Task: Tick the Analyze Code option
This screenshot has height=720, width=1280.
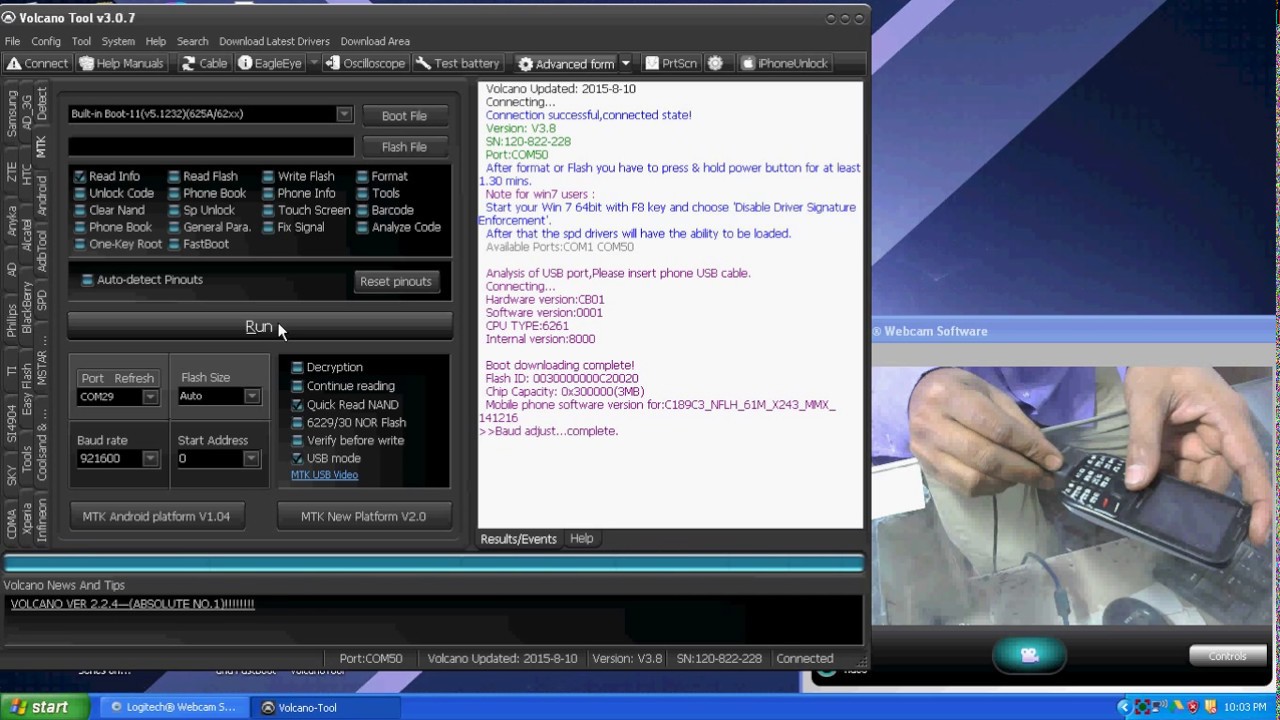Action: (x=362, y=227)
